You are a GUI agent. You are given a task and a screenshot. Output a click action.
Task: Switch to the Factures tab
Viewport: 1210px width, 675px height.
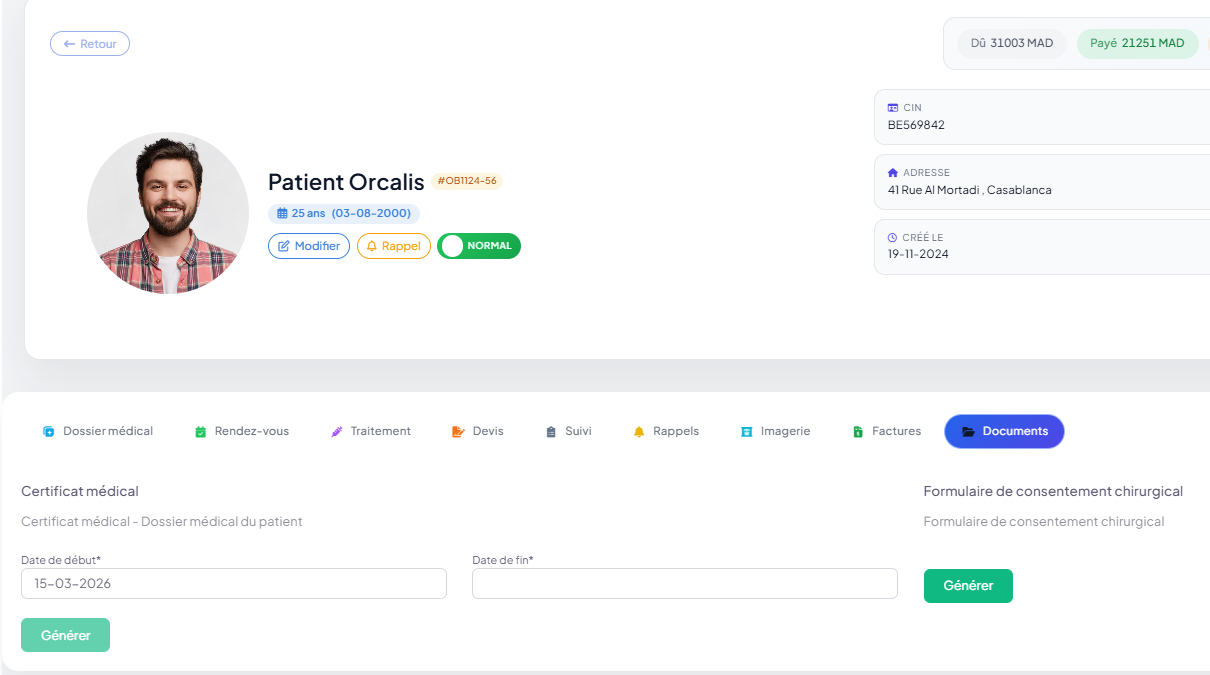click(886, 432)
